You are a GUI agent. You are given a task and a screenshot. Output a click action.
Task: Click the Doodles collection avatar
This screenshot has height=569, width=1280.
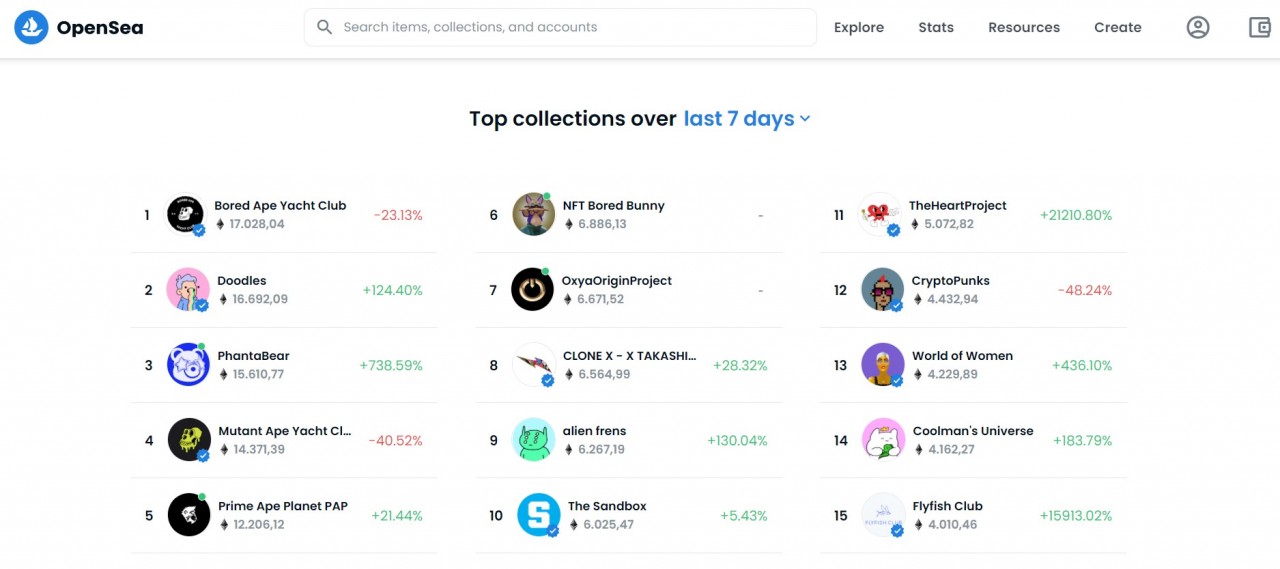187,290
